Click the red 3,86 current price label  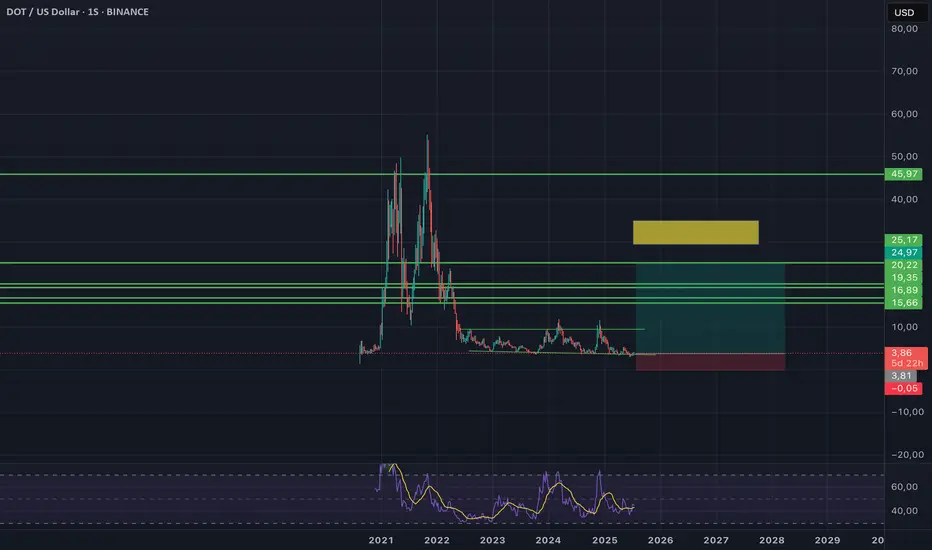coord(902,353)
